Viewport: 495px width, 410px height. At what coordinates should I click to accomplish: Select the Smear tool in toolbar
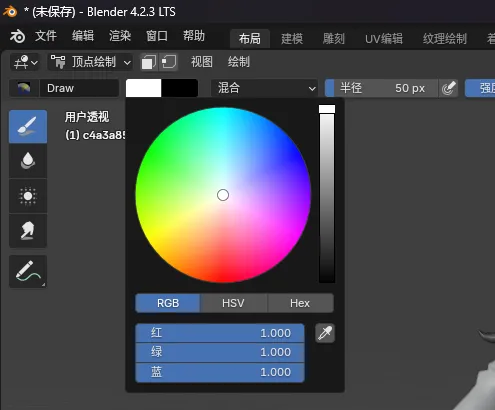coord(28,231)
